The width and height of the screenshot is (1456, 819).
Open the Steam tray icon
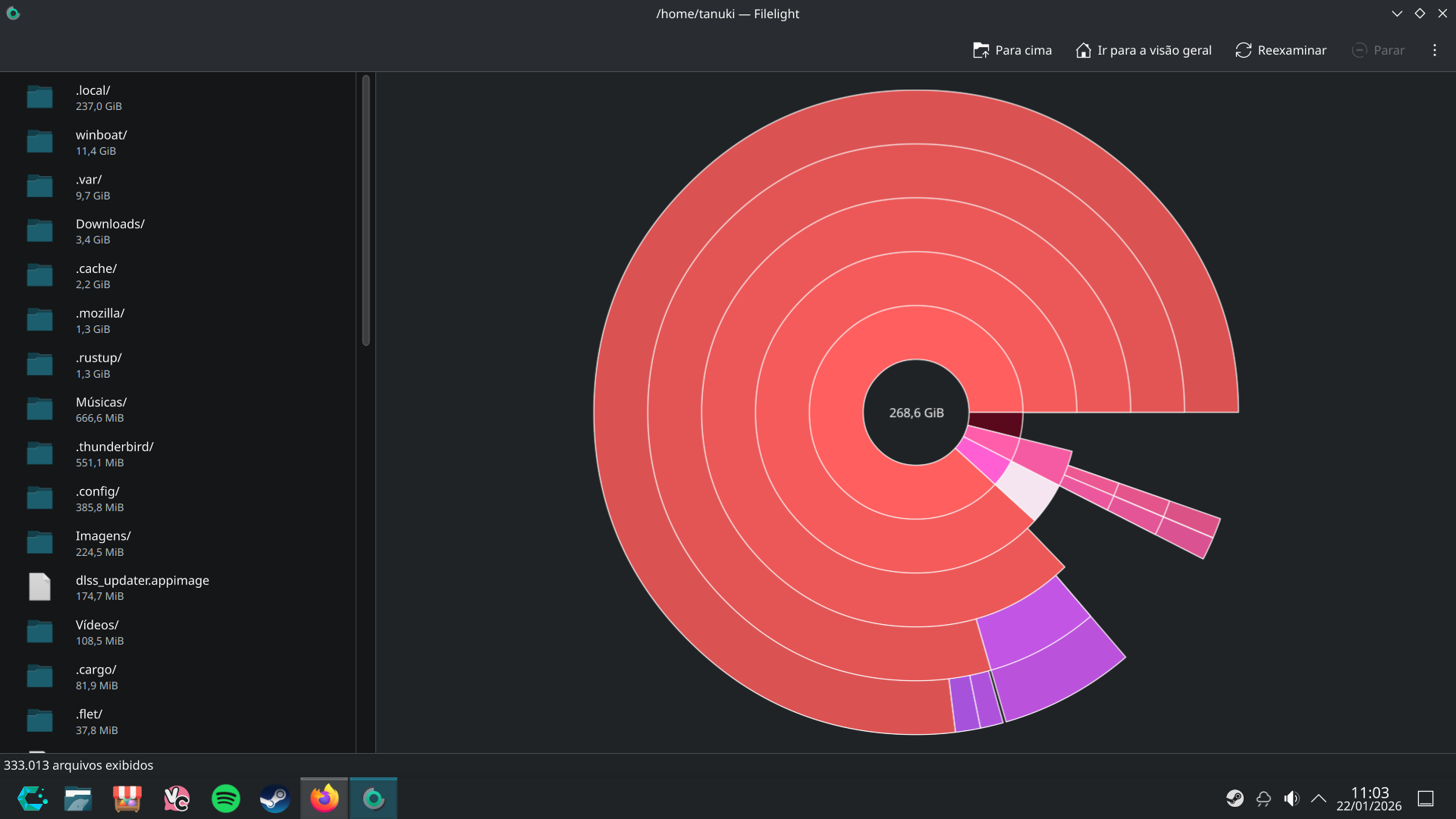(1235, 799)
